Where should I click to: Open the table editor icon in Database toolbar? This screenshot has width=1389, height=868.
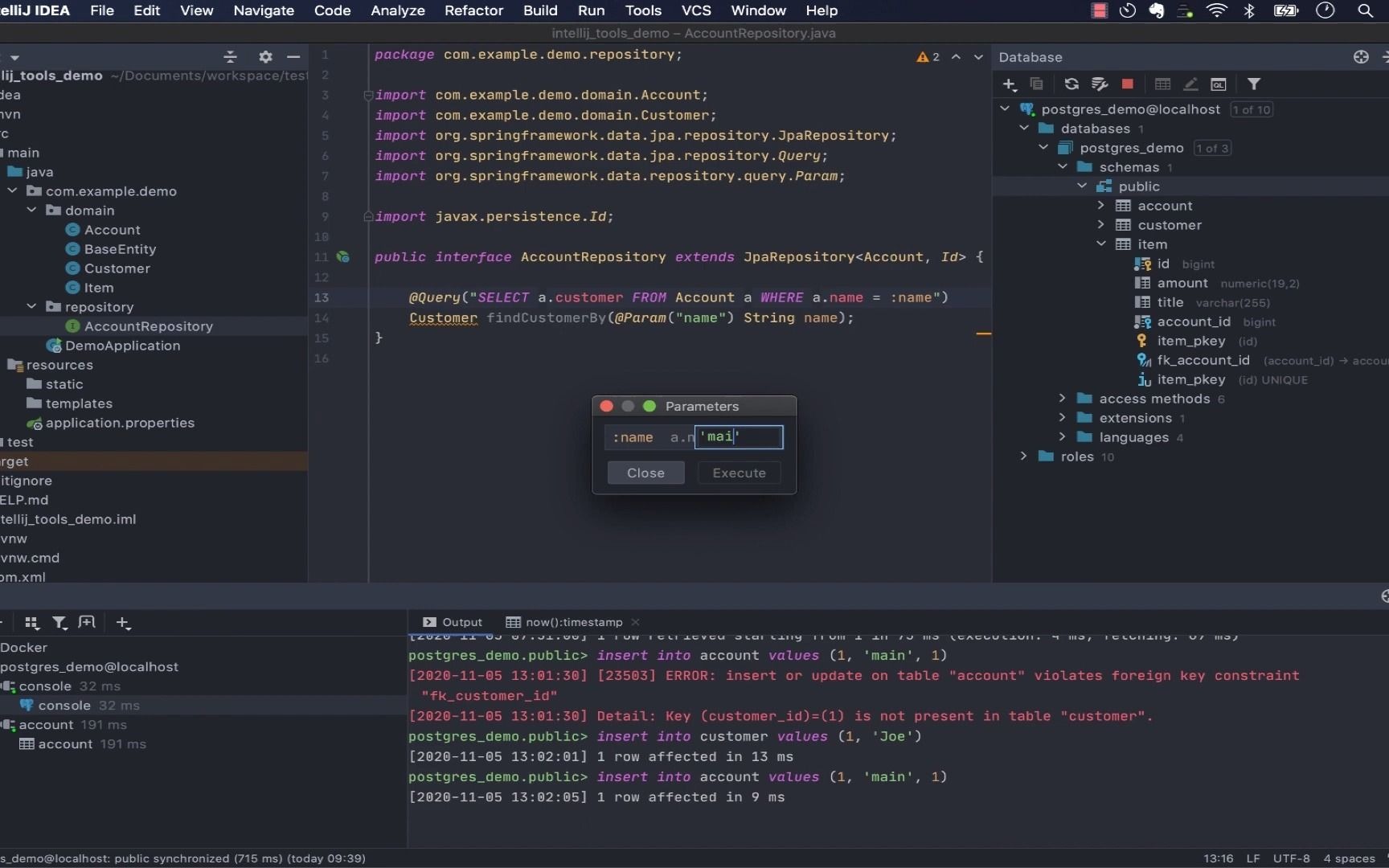(x=1162, y=84)
